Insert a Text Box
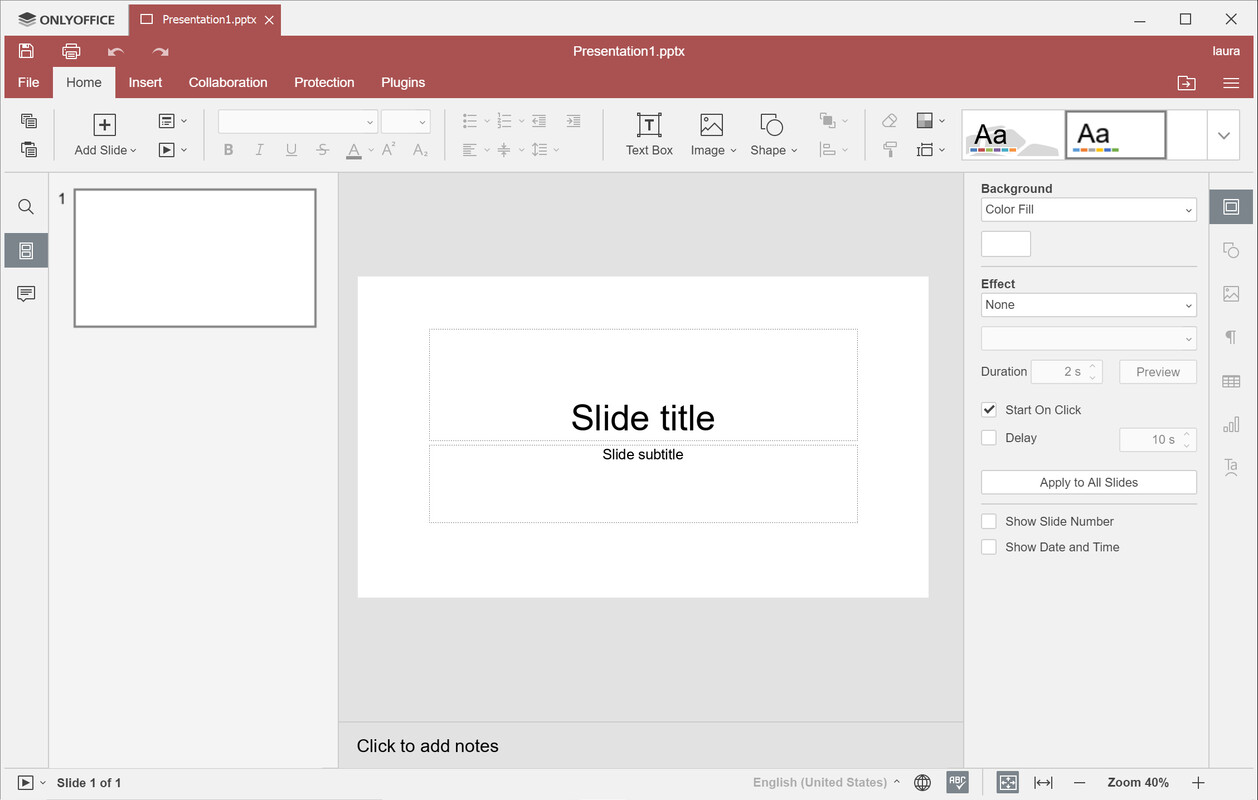This screenshot has height=800, width=1258. pos(649,134)
